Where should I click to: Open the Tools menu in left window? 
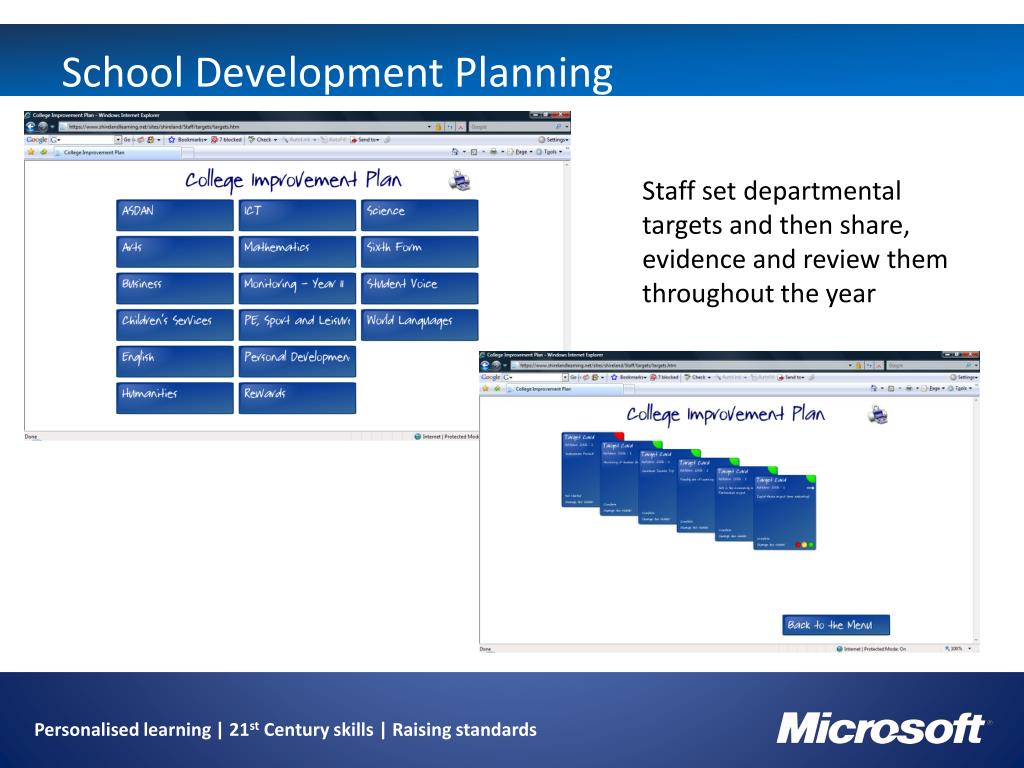(549, 152)
